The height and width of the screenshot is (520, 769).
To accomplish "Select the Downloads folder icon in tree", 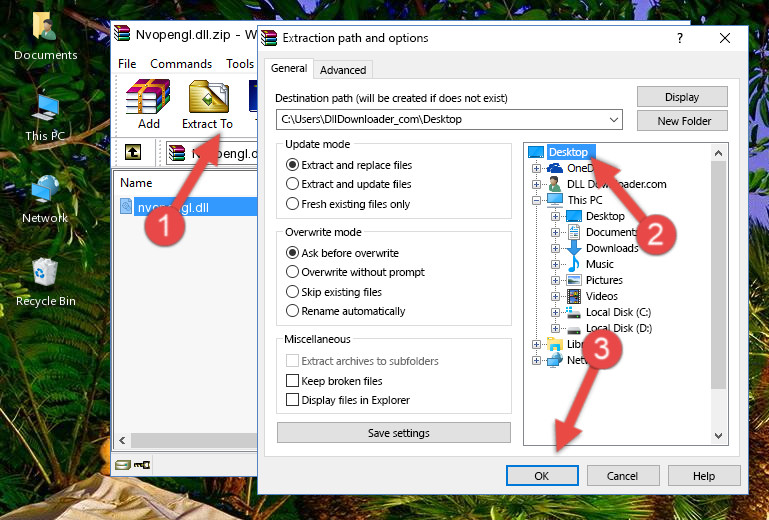I will [574, 248].
